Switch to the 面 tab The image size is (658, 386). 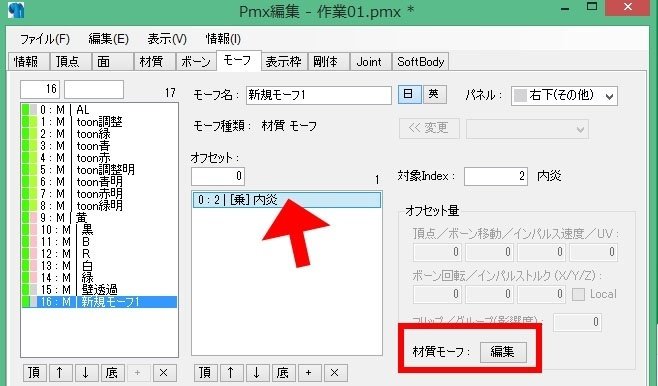pyautogui.click(x=112, y=62)
